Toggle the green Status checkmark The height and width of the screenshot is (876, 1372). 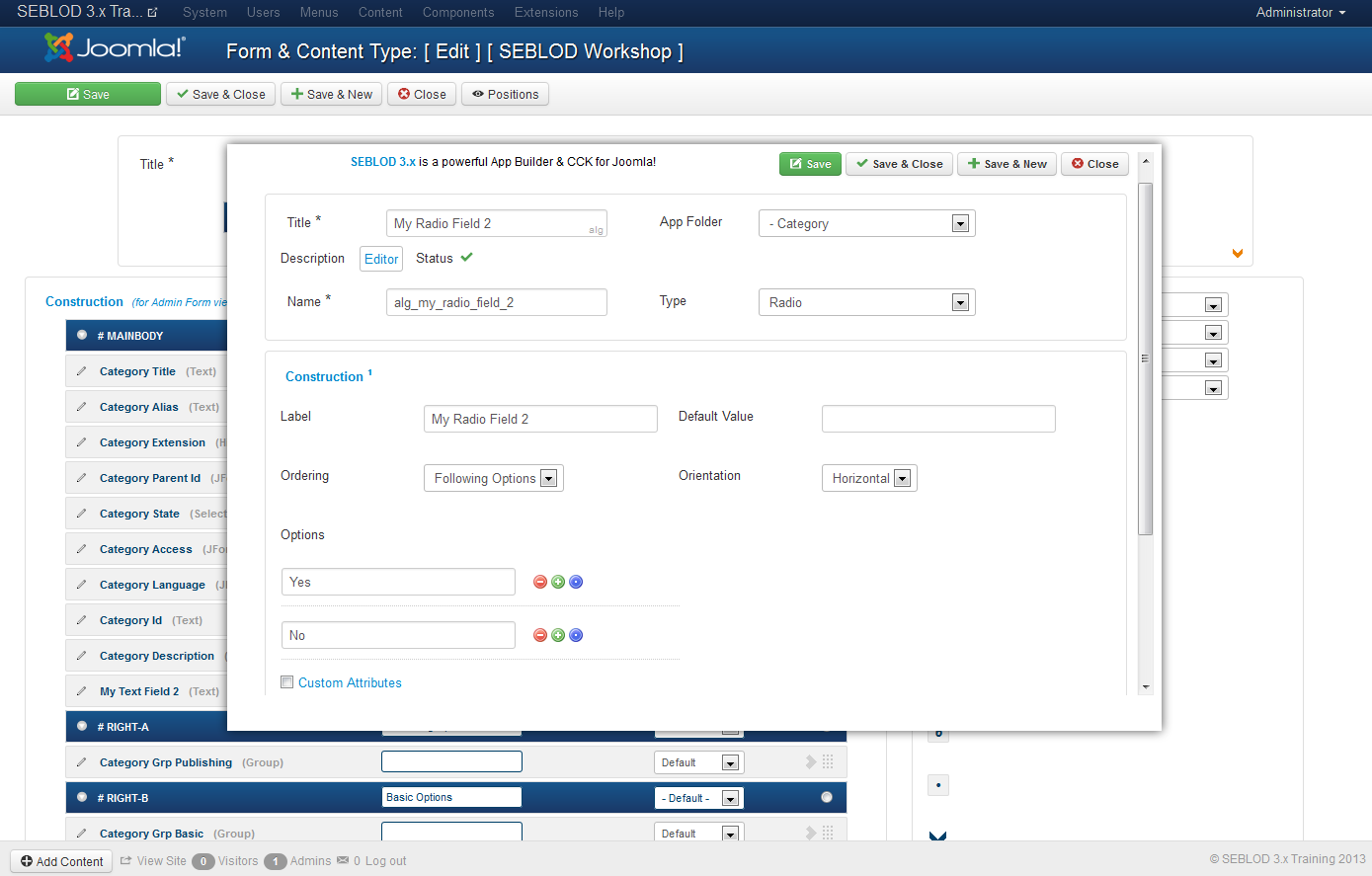click(x=466, y=258)
